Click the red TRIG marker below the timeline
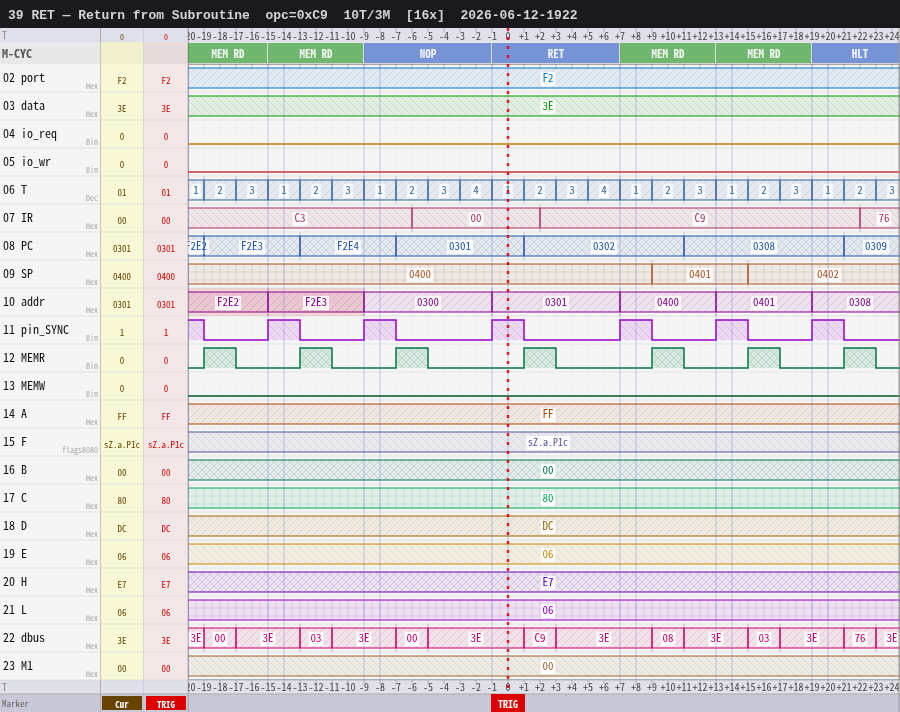 click(x=507, y=704)
